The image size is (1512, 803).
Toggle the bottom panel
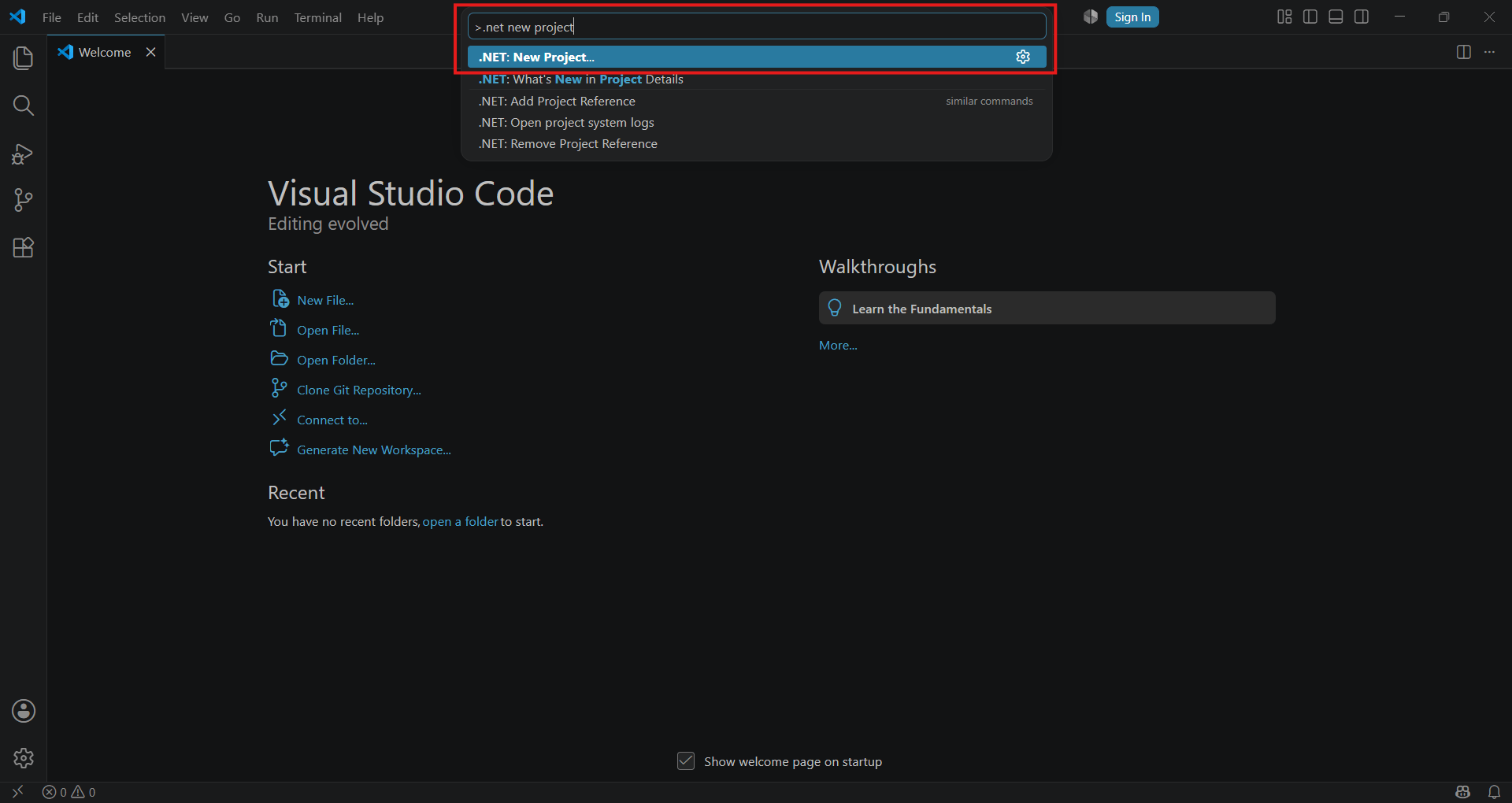(x=1336, y=17)
